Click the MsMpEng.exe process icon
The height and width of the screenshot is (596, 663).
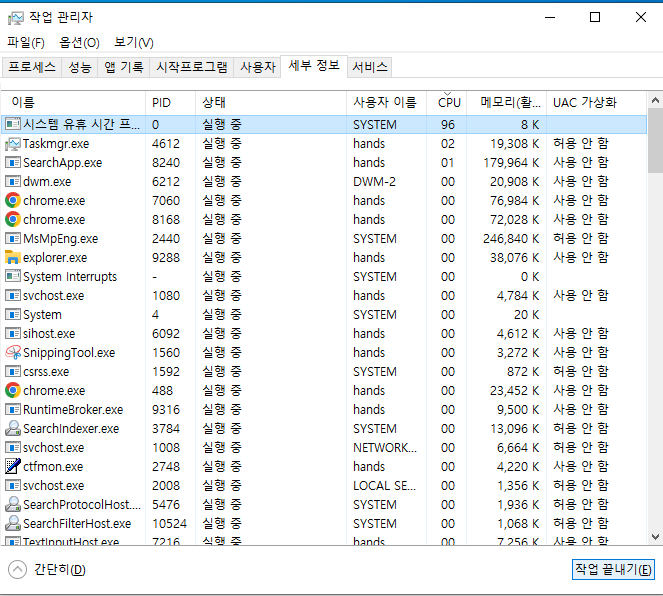coord(13,238)
